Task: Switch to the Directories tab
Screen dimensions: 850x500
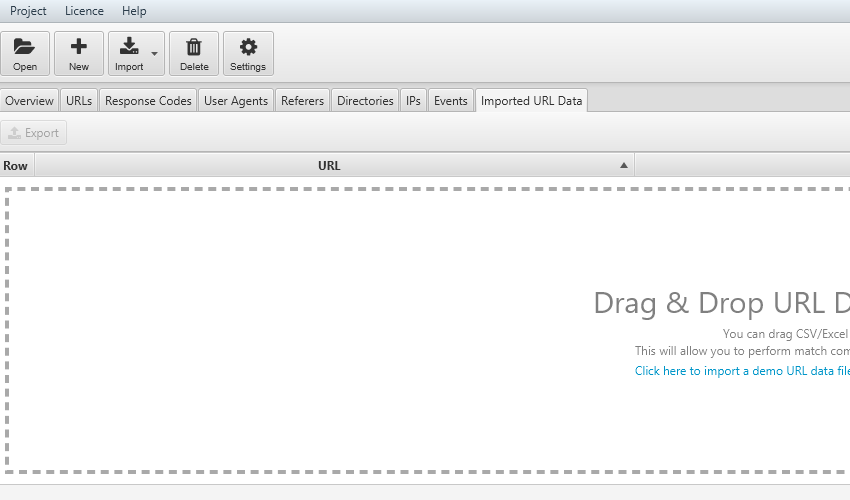Action: 365,101
